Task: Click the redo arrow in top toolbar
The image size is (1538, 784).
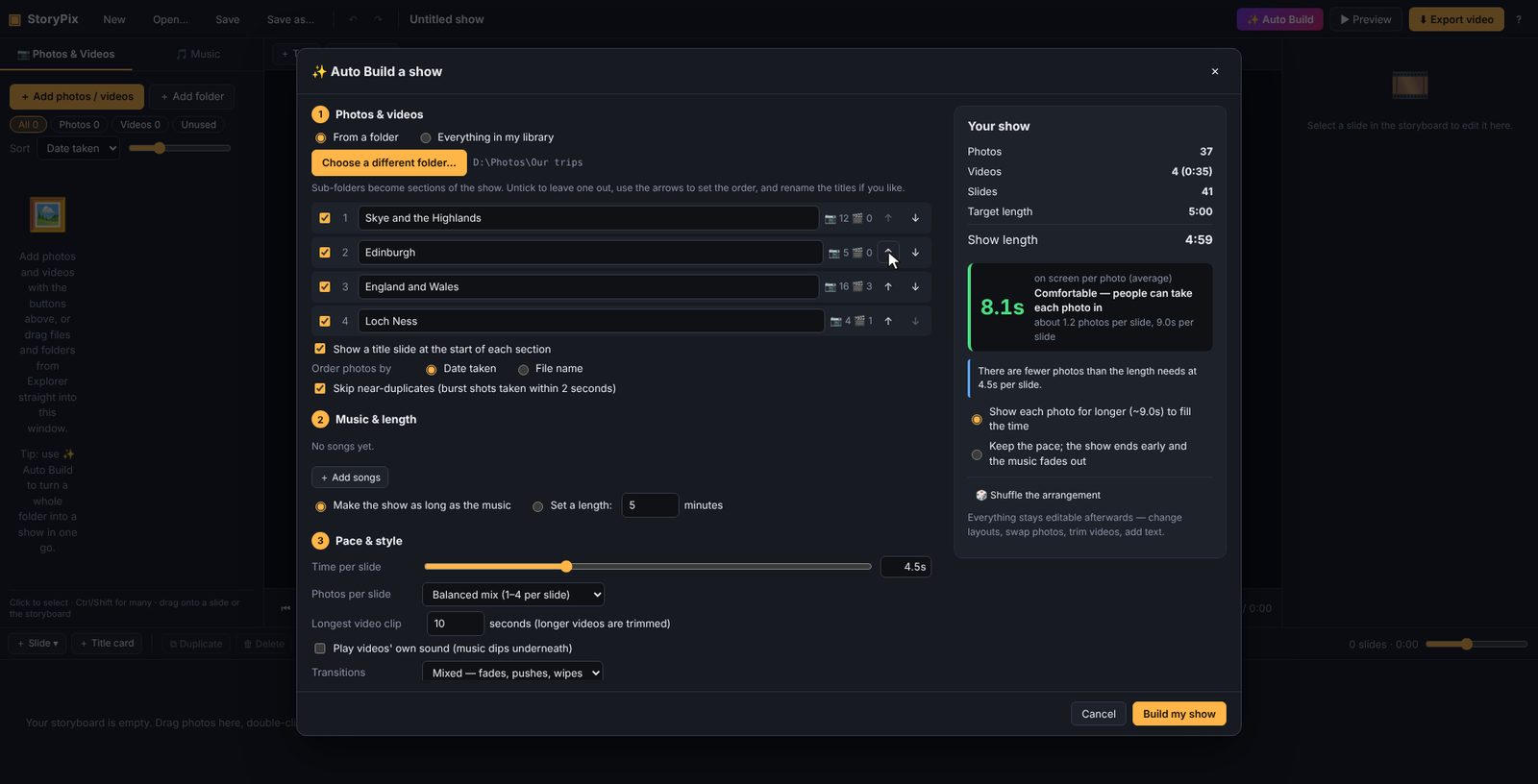Action: click(378, 19)
